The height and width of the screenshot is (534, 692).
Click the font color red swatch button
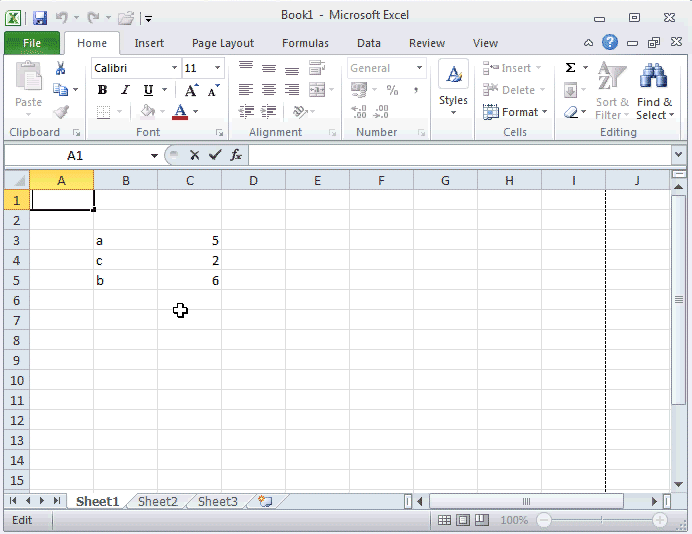(x=180, y=112)
